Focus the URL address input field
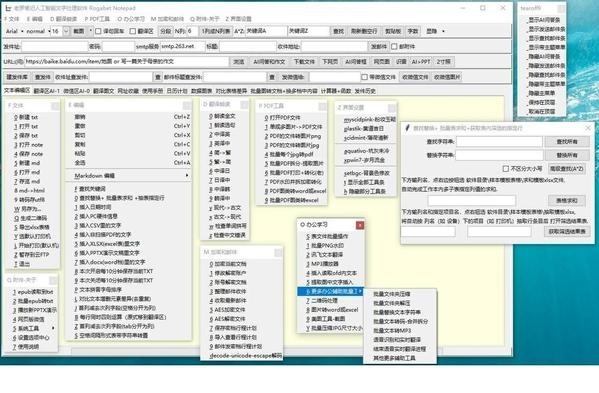The width and height of the screenshot is (599, 393). point(126,61)
